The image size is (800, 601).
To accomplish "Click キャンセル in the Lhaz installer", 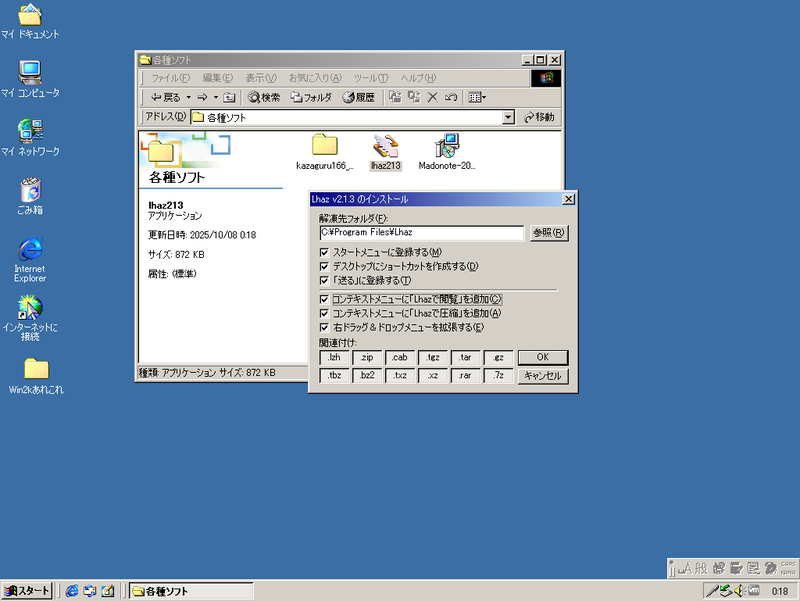I will pos(543,376).
